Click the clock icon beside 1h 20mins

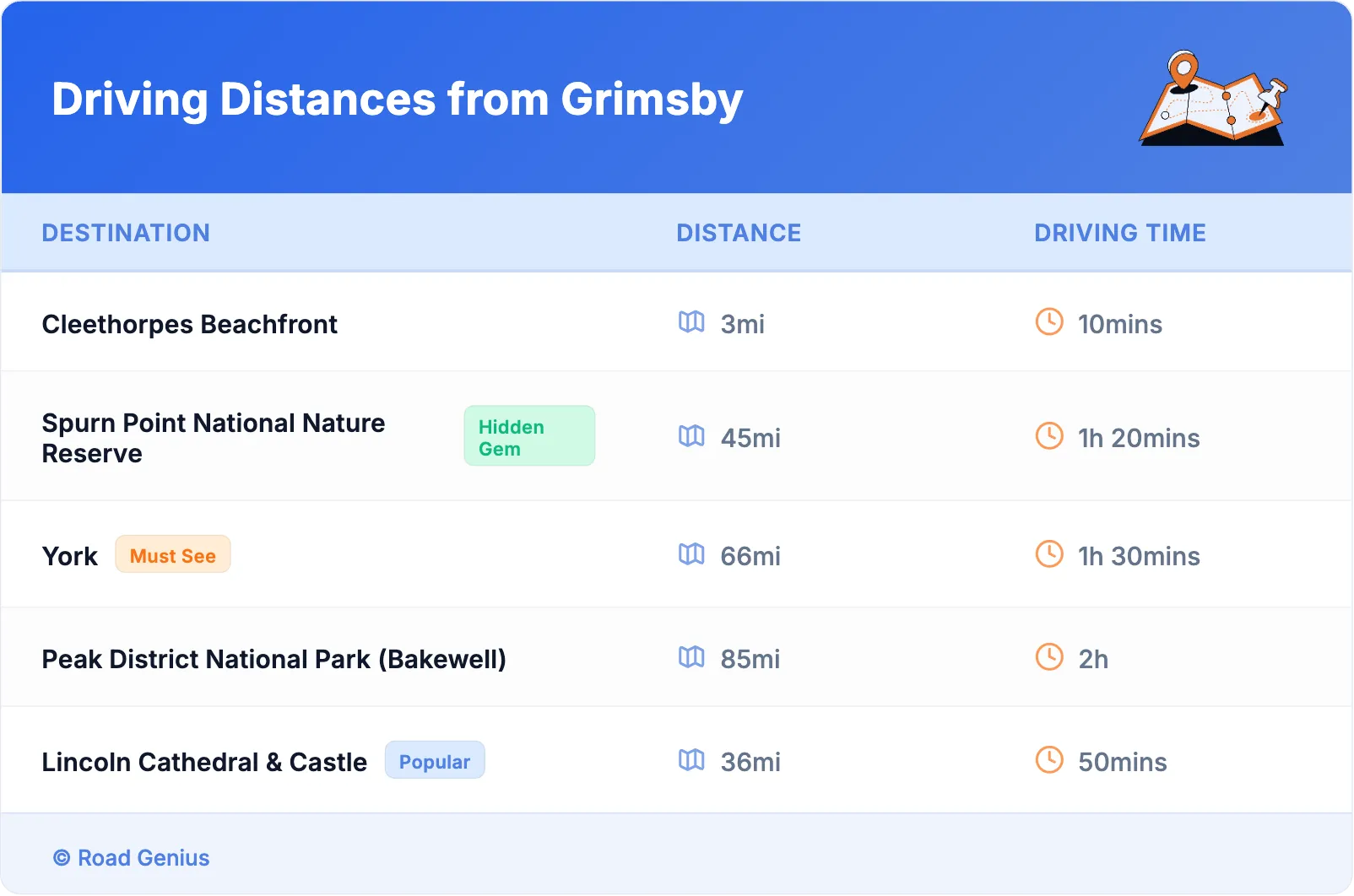1049,435
